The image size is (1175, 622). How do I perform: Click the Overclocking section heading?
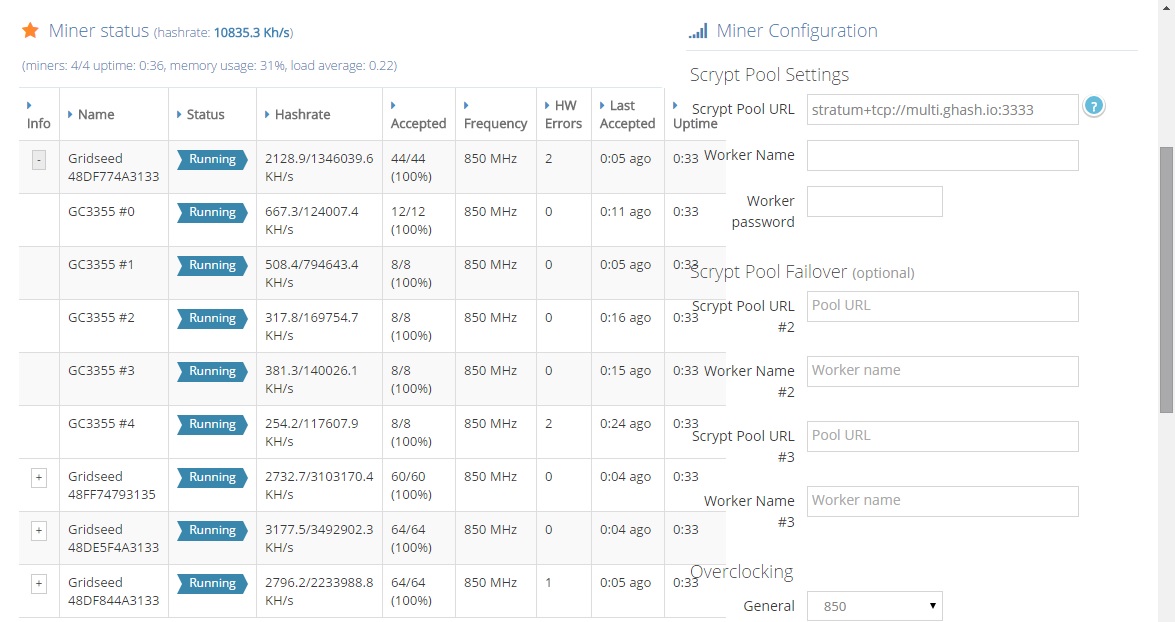point(741,572)
